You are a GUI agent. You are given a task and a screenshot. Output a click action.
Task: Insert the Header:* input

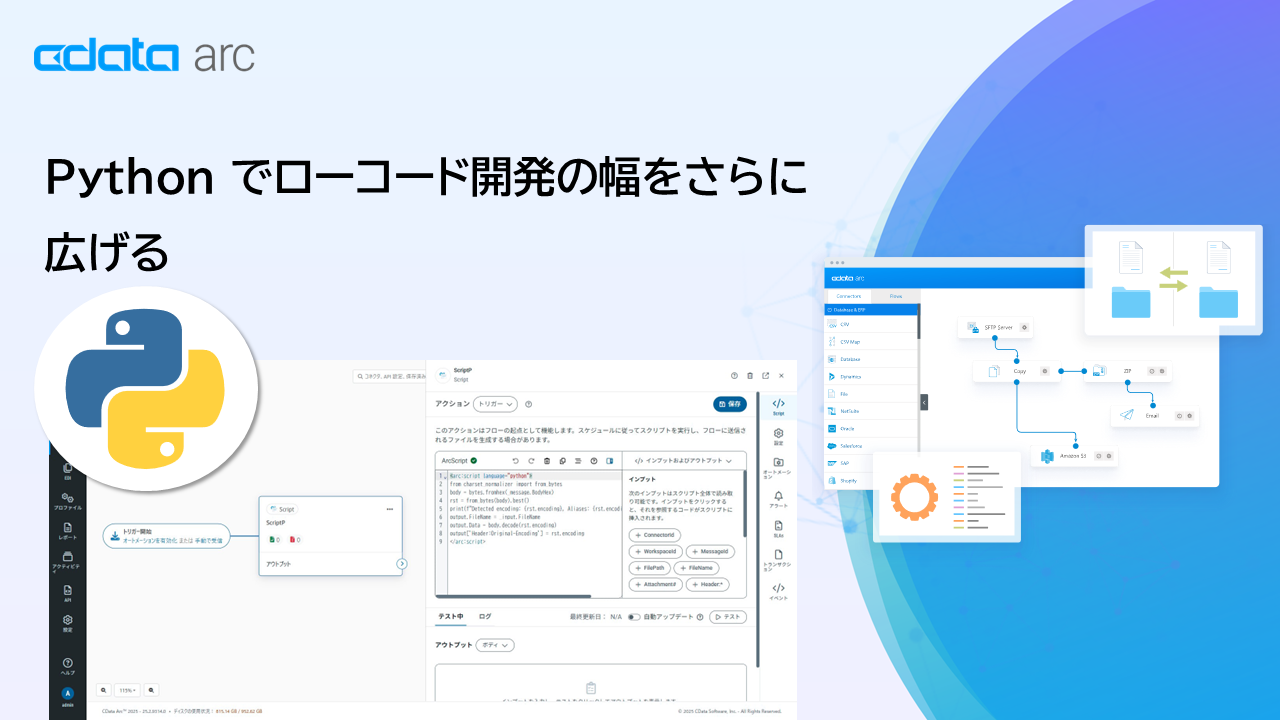(x=708, y=584)
